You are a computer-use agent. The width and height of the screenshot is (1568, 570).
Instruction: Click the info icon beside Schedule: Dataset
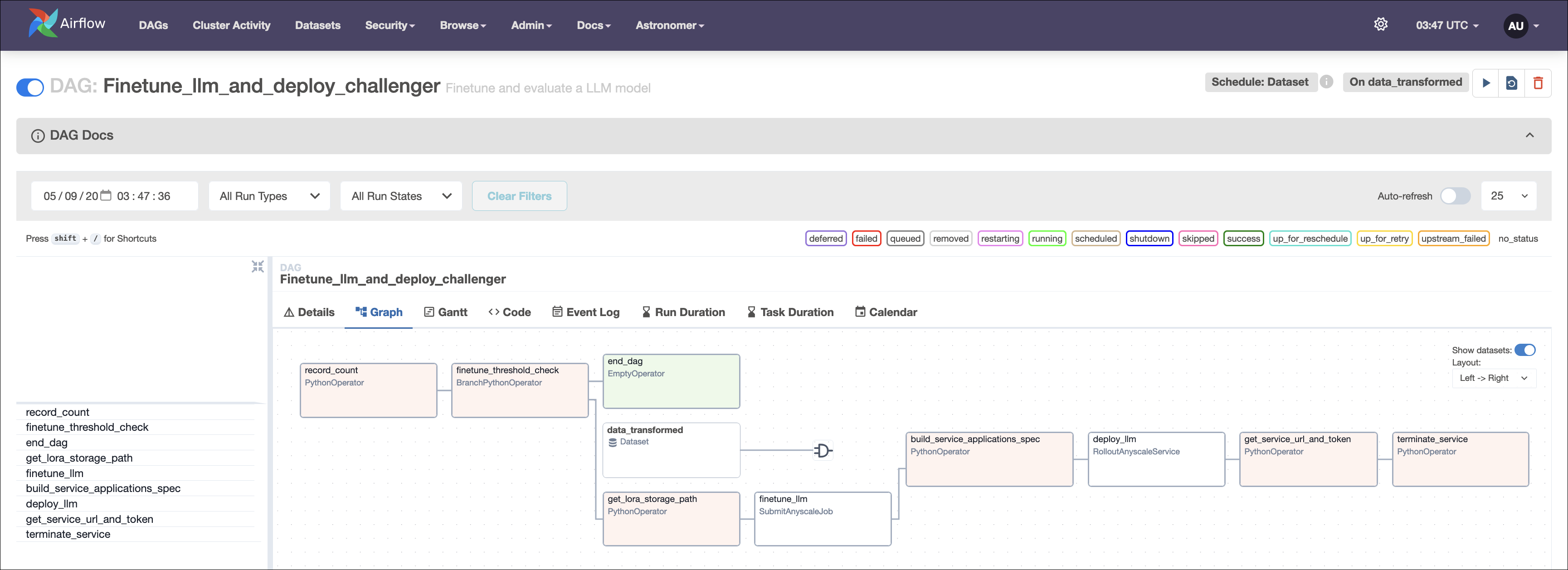coord(1327,82)
